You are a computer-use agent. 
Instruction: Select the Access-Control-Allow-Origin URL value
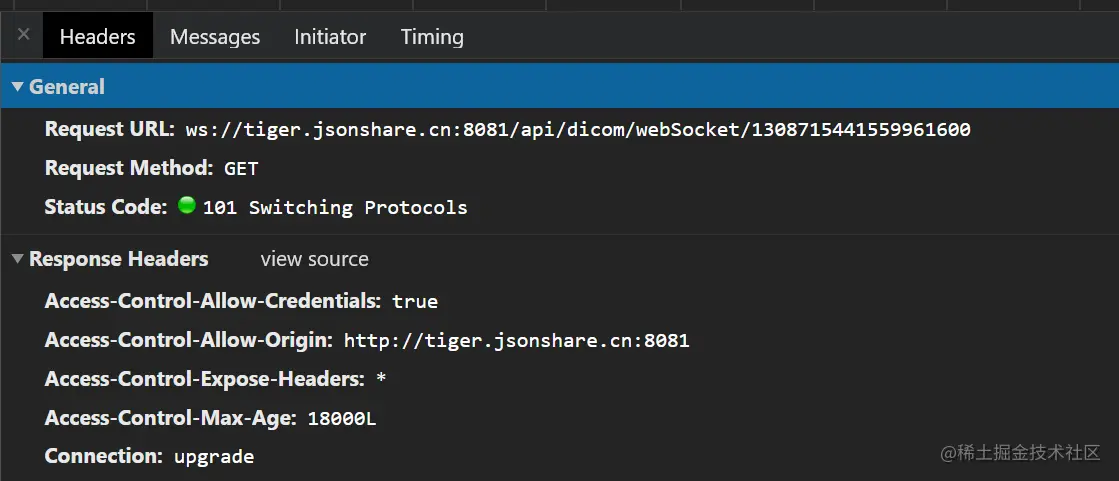click(x=516, y=340)
